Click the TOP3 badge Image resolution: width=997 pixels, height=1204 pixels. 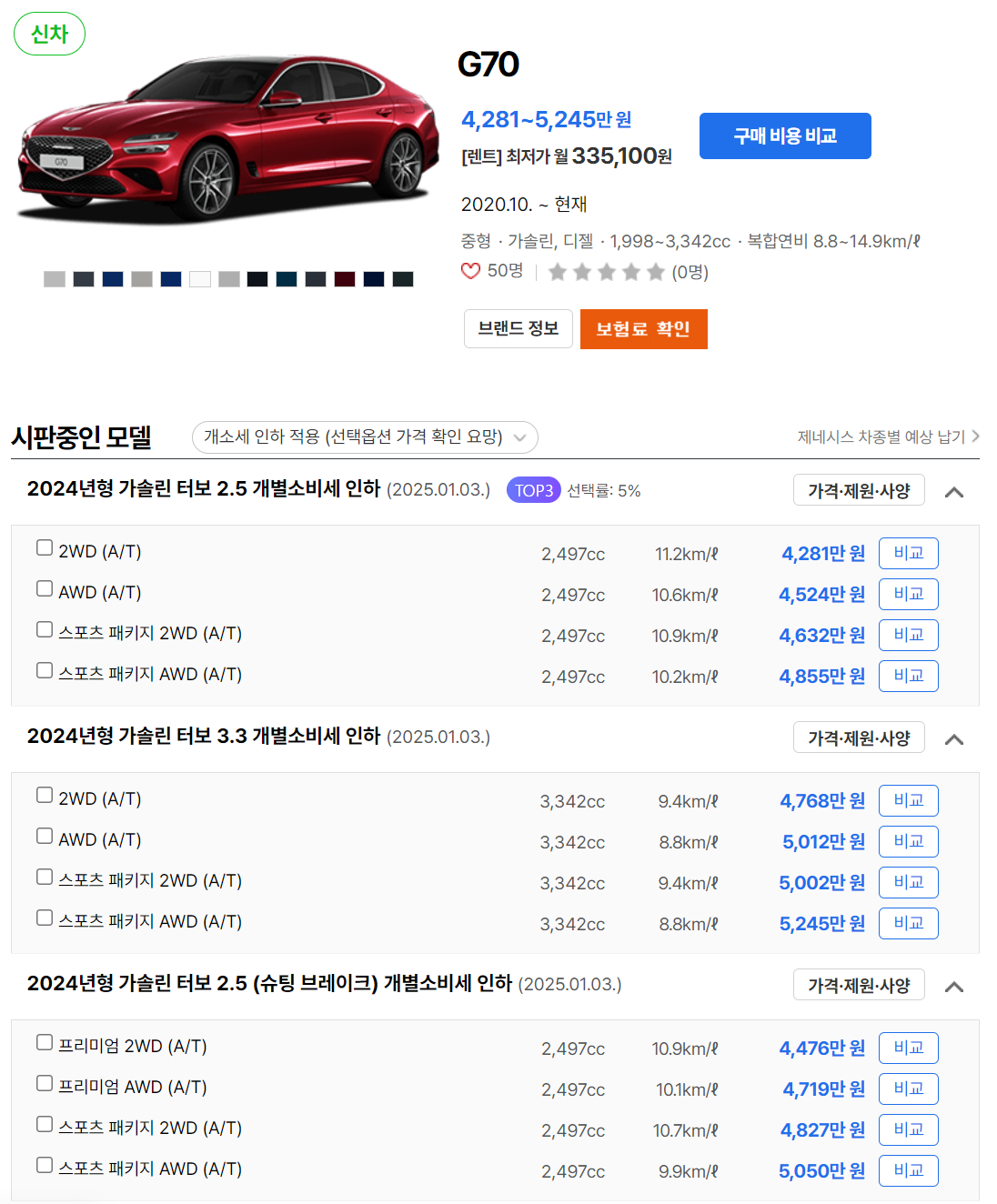534,490
